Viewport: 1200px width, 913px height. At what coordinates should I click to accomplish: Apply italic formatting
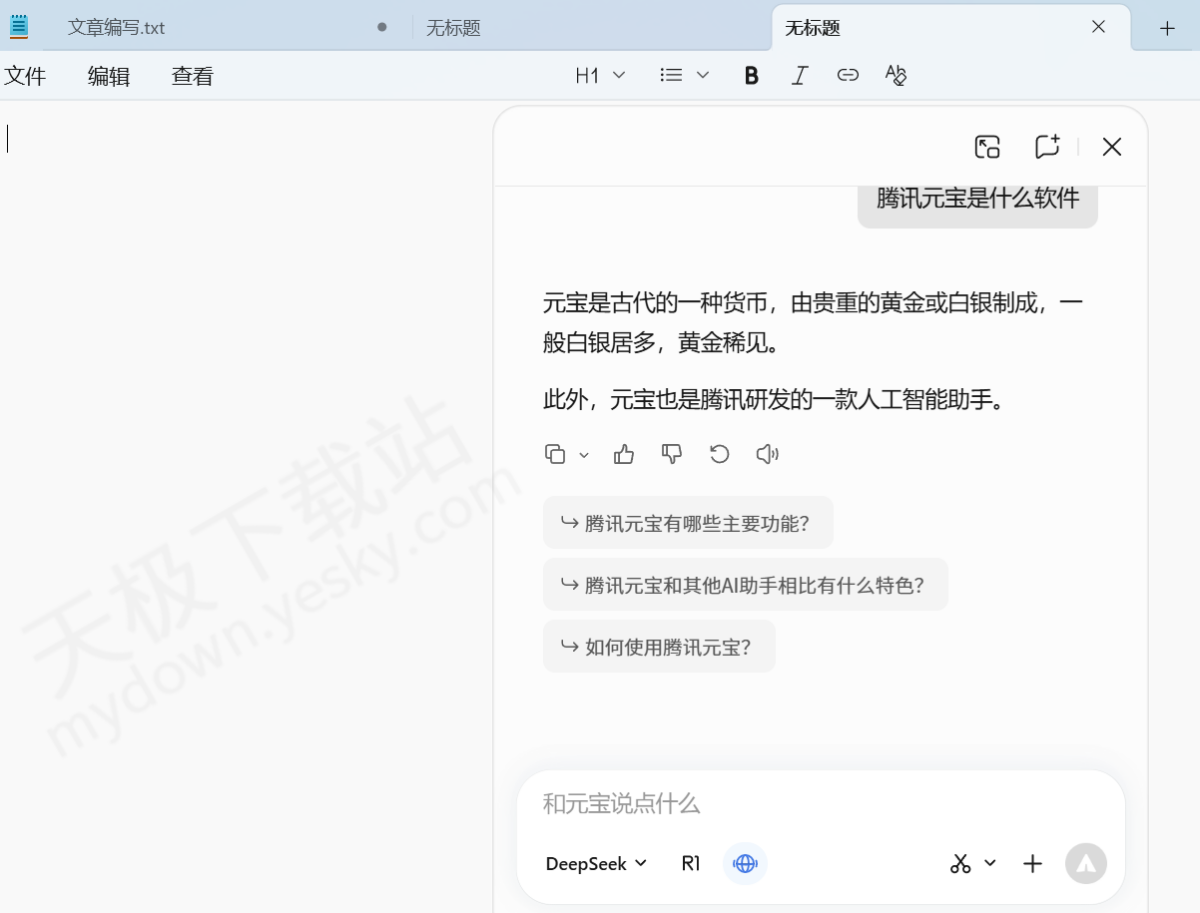pyautogui.click(x=799, y=74)
